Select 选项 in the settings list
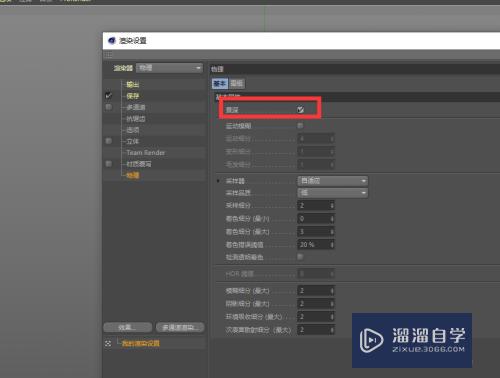The width and height of the screenshot is (500, 378). [x=133, y=130]
